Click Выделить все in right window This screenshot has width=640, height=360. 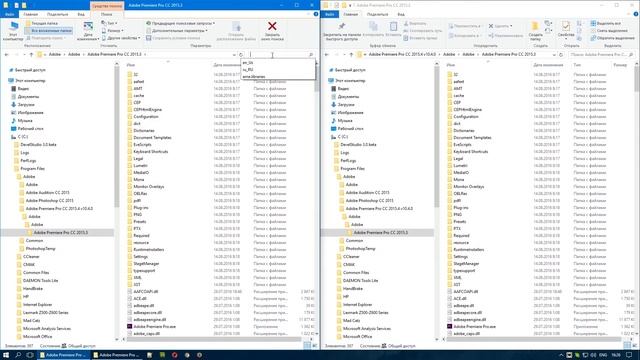point(606,24)
